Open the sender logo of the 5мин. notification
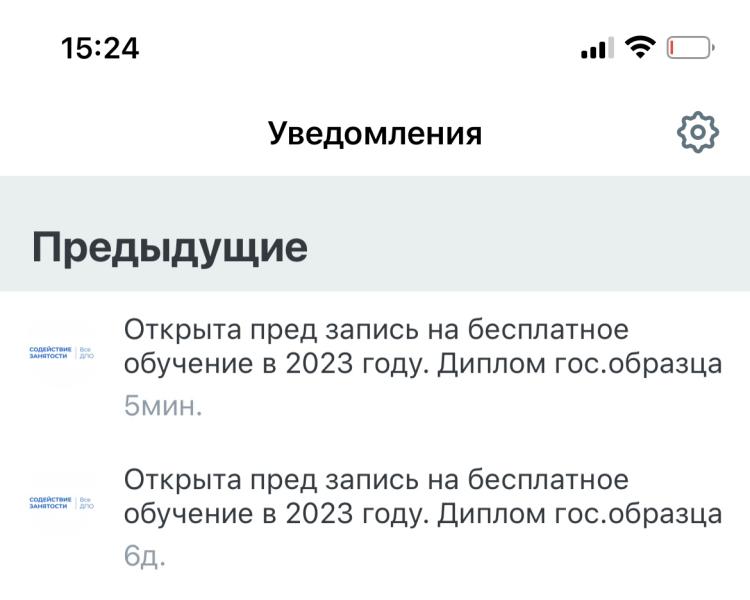This screenshot has width=750, height=600. point(62,353)
